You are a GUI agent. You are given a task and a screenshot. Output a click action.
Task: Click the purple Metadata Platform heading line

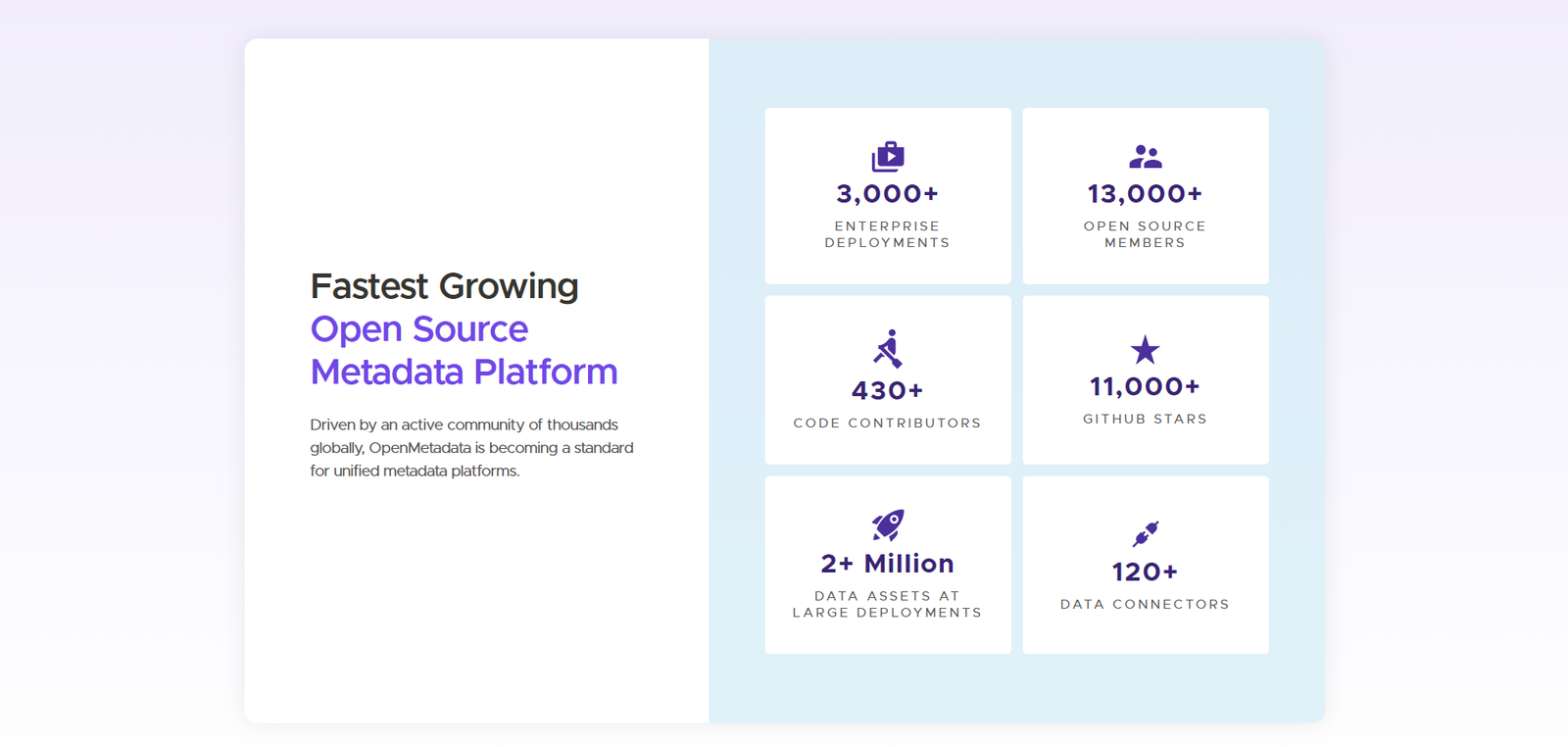465,373
